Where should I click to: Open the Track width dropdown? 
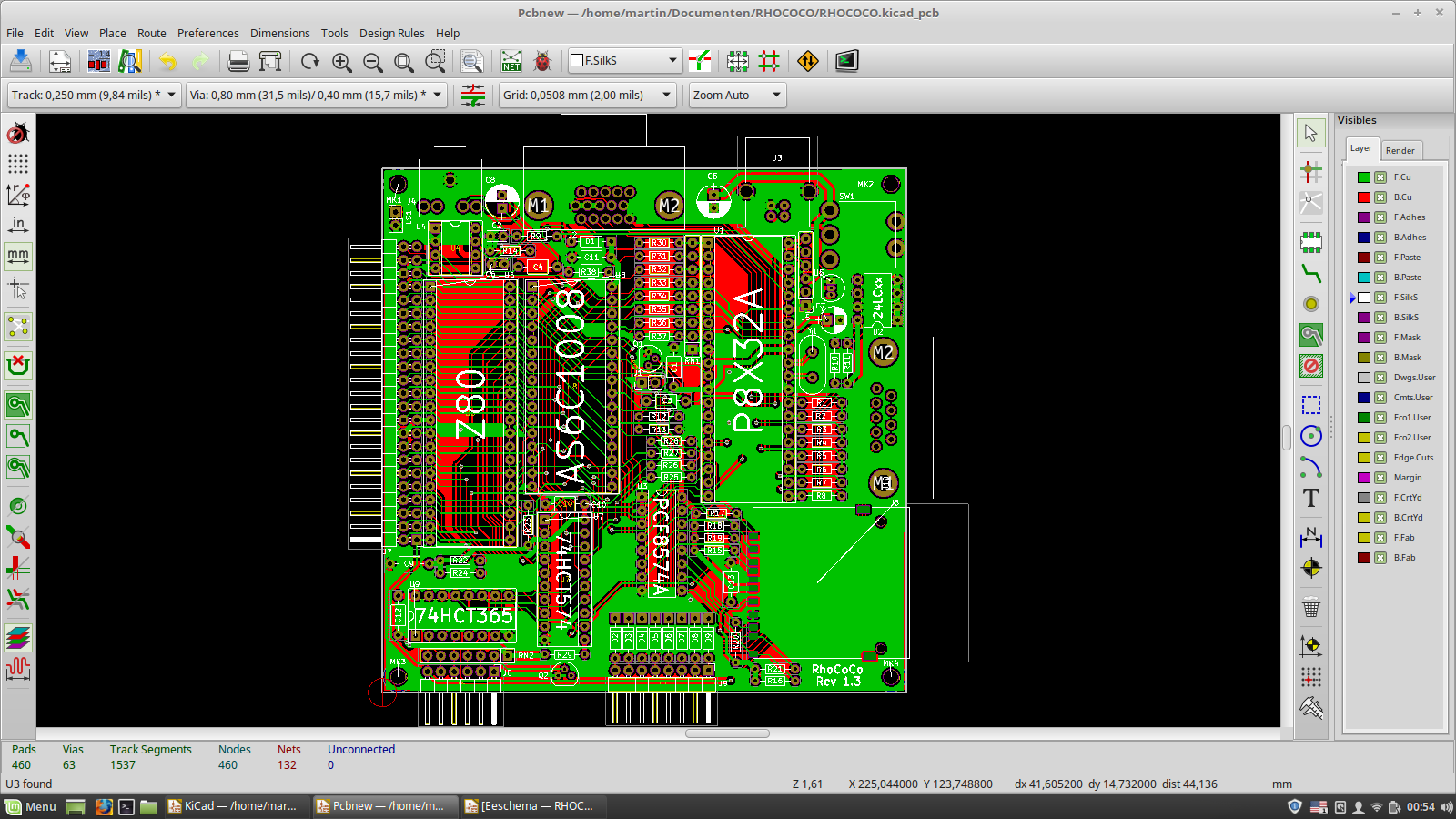pos(94,95)
